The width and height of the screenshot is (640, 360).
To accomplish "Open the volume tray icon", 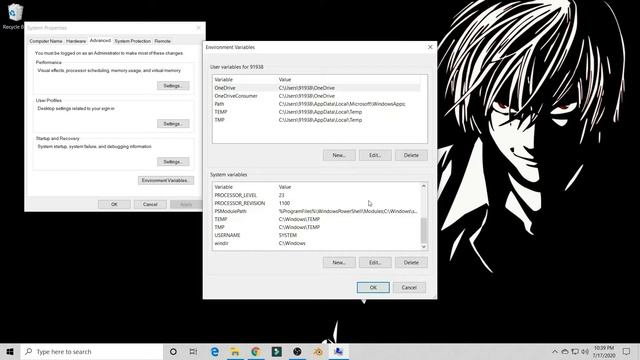I will click(585, 351).
